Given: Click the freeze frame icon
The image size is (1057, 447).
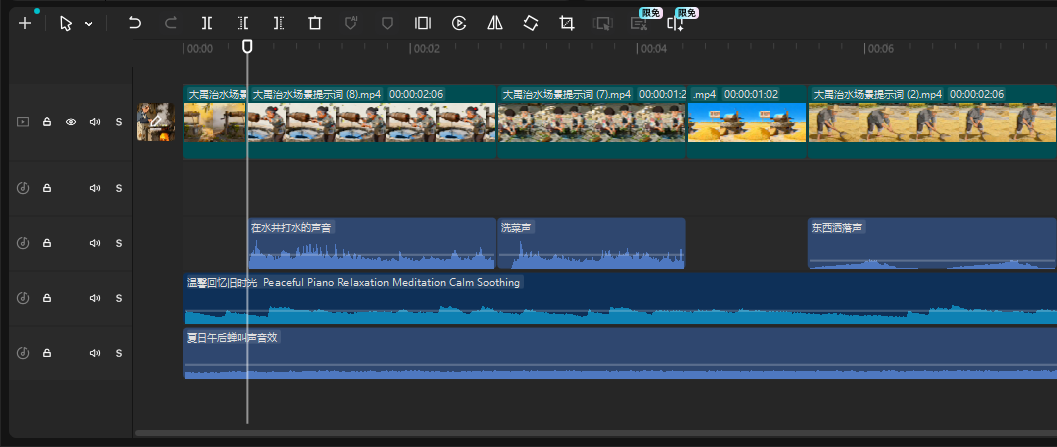Looking at the screenshot, I should pos(423,23).
